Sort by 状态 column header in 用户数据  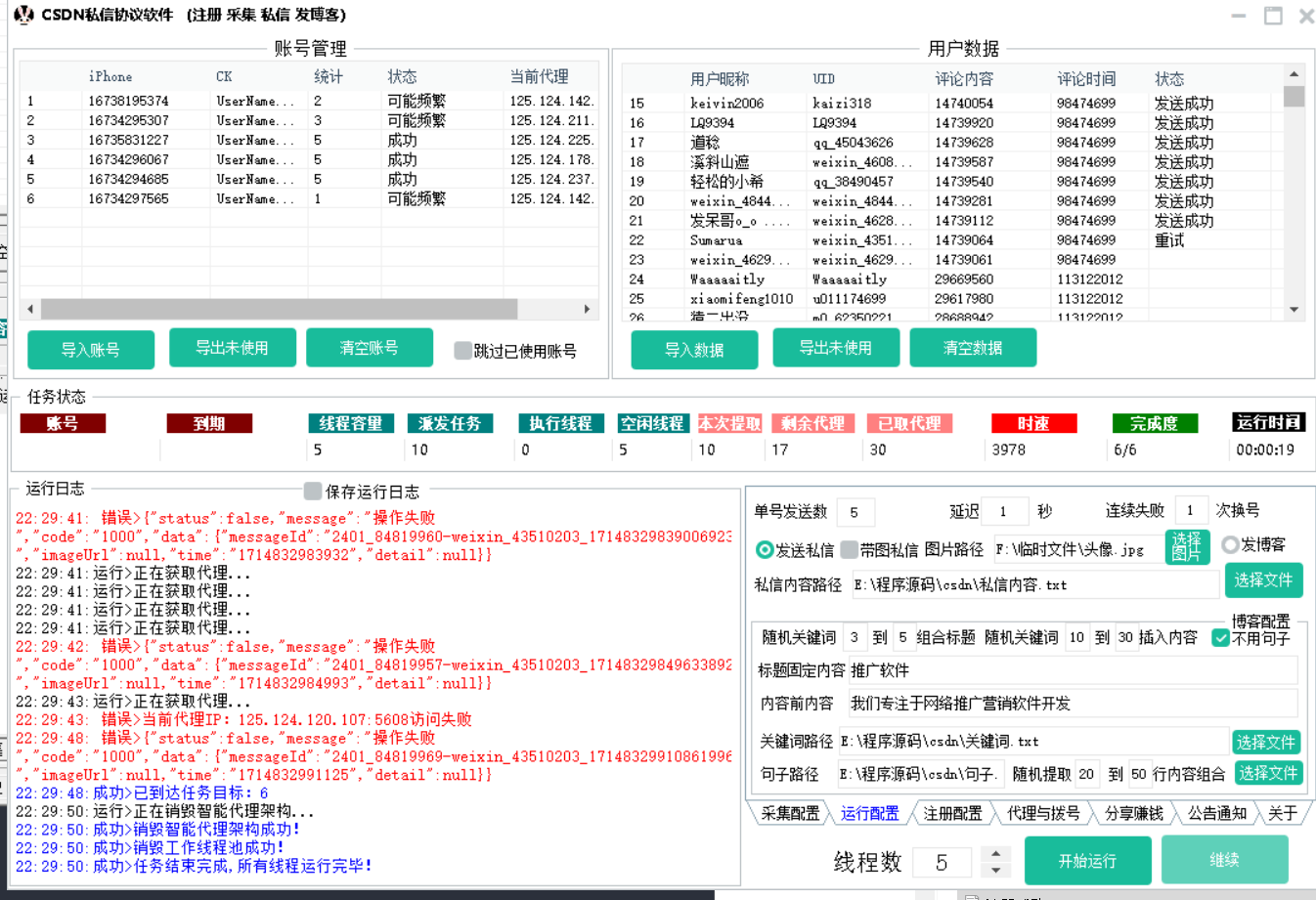1169,79
